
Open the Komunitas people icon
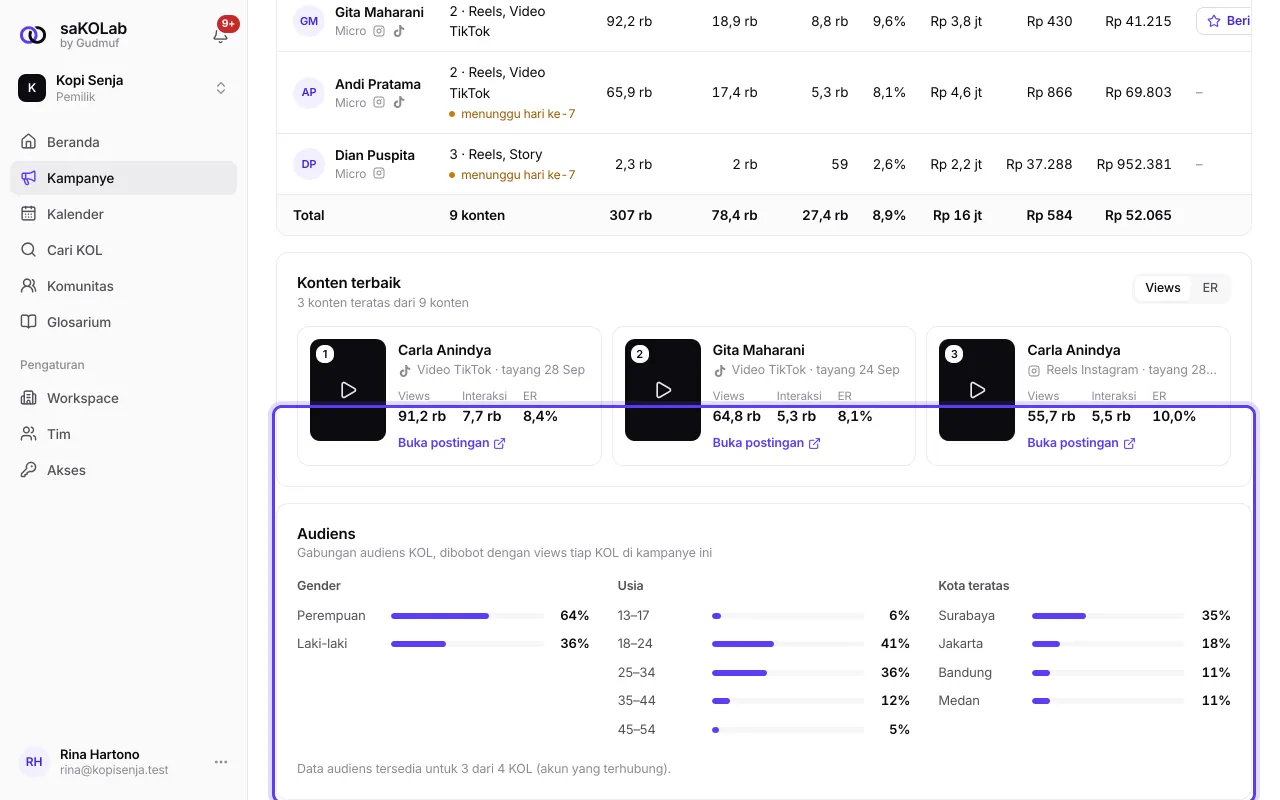tap(28, 286)
